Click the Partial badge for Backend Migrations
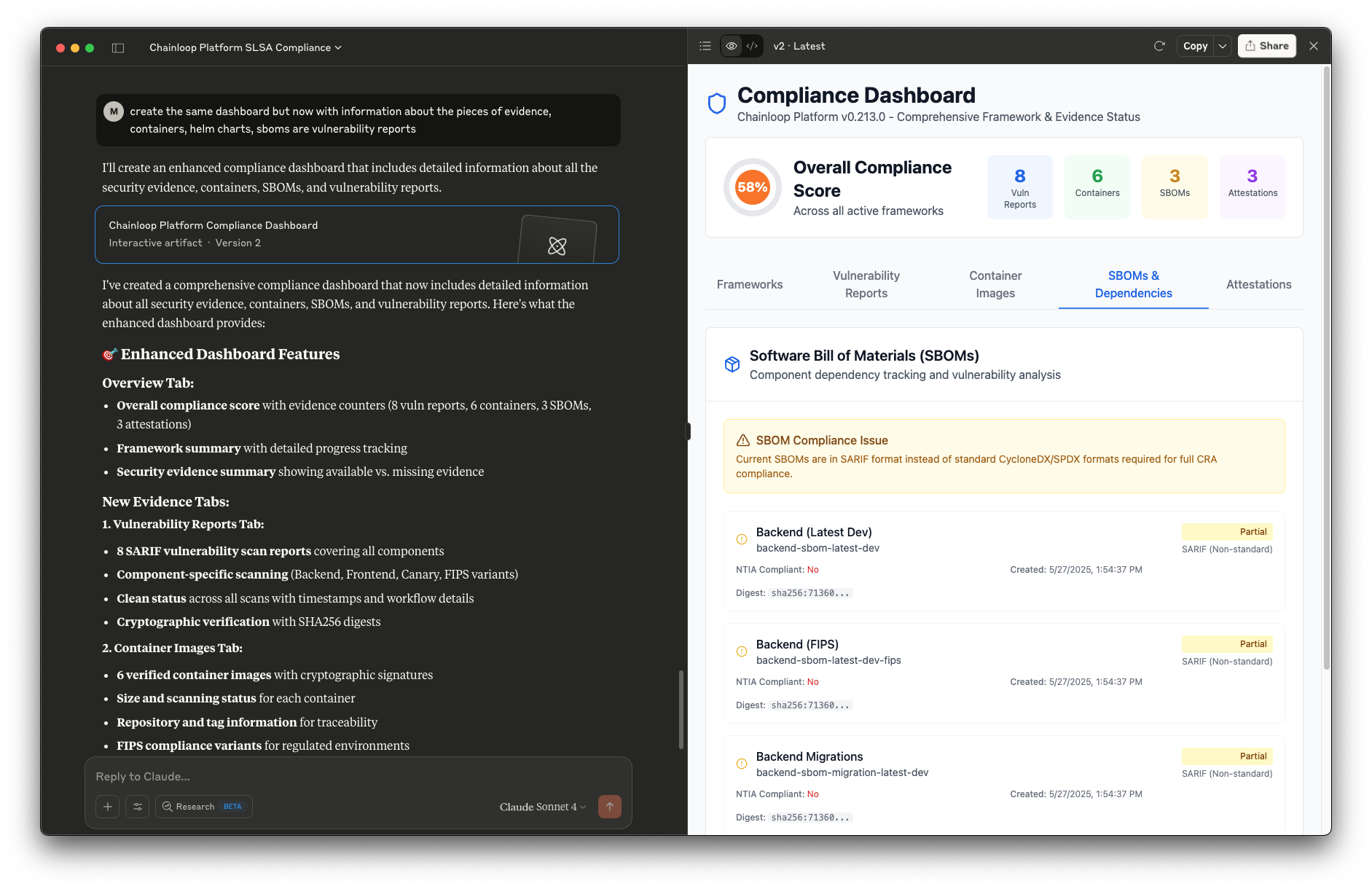Viewport: 1372px width, 889px height. point(1227,756)
